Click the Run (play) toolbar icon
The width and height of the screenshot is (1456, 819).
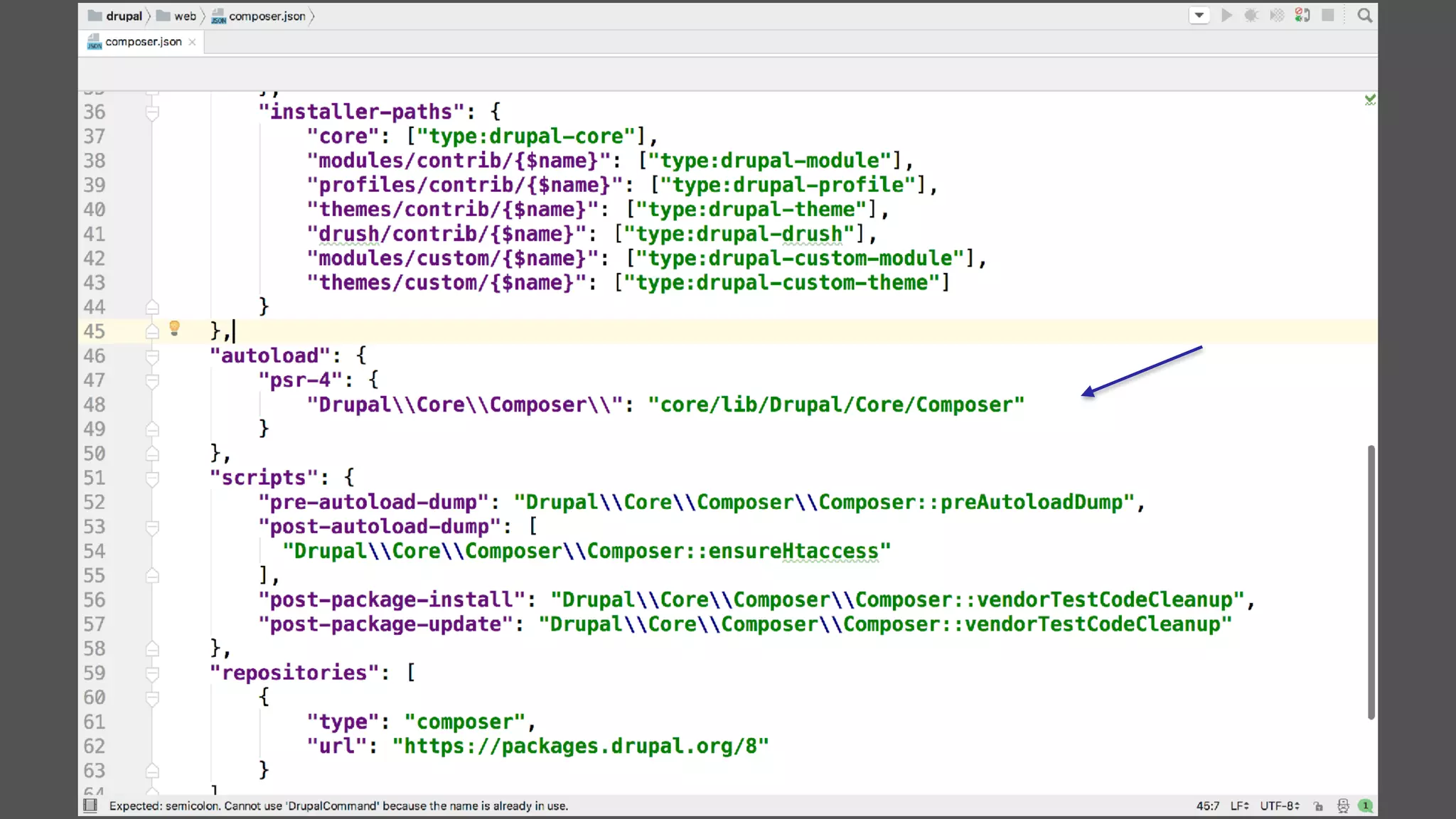(1226, 16)
